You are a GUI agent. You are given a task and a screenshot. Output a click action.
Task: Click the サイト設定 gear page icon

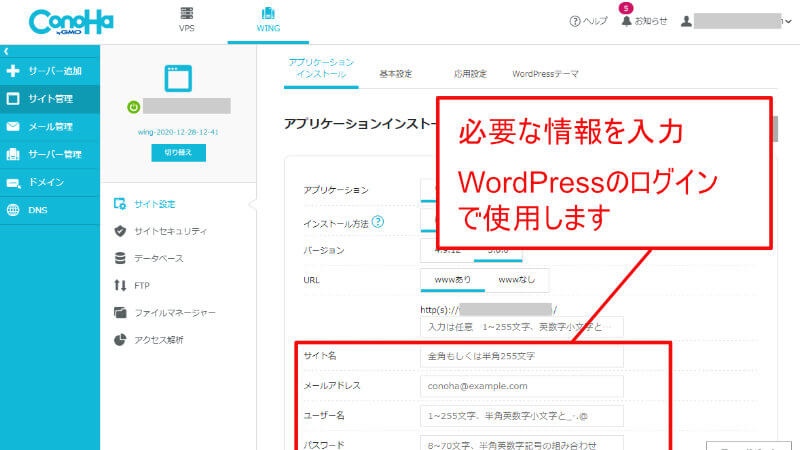120,204
